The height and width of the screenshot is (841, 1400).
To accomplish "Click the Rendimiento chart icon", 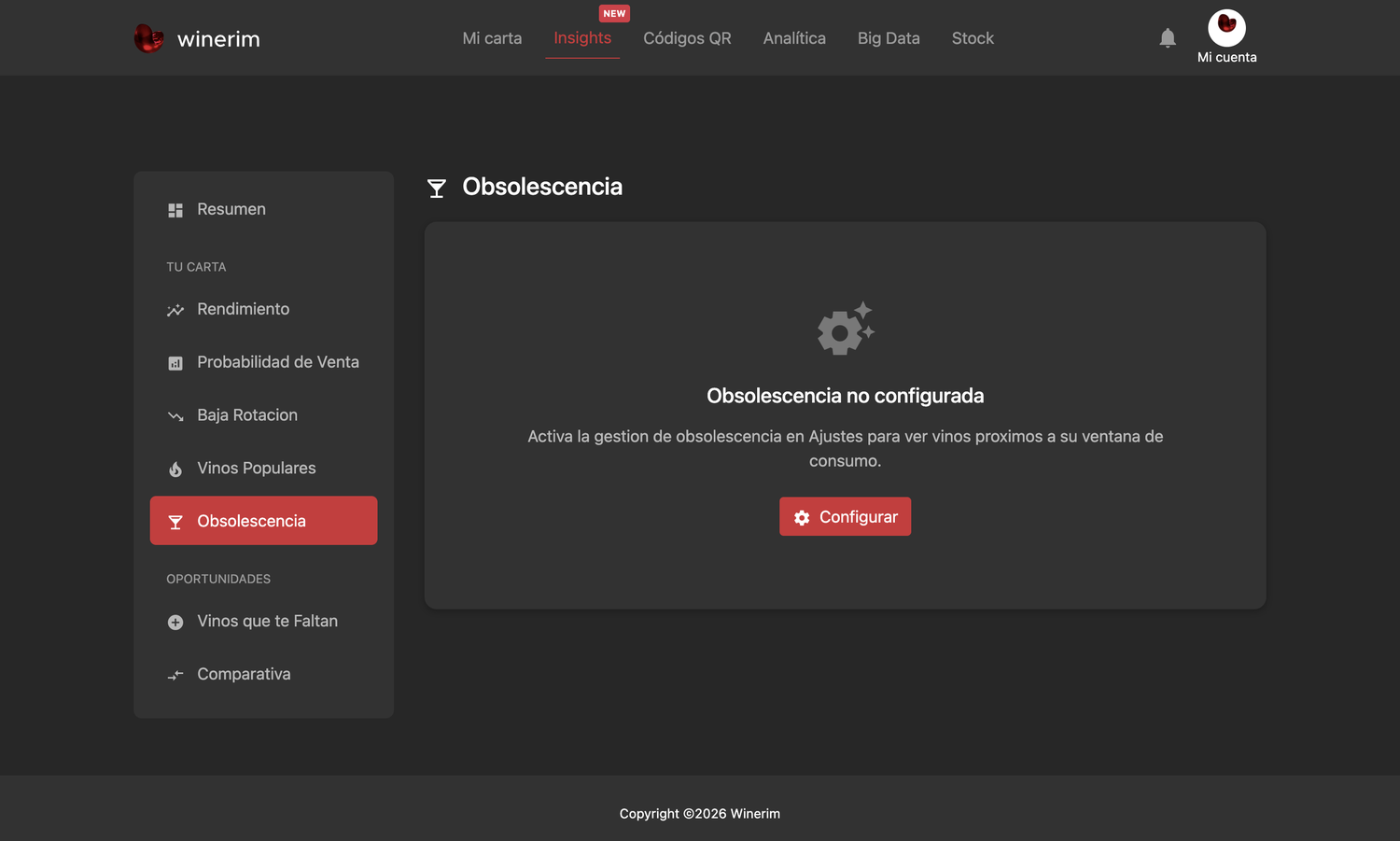I will 175,310.
